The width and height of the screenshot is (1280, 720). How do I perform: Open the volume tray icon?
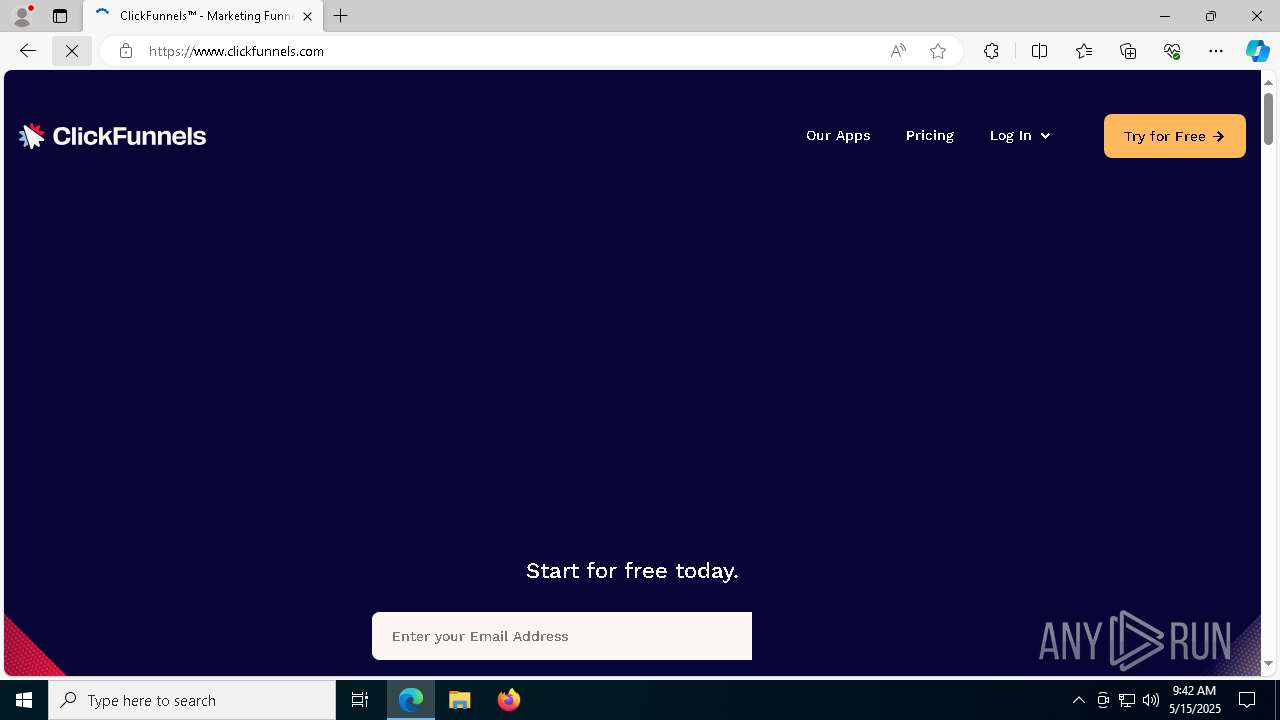click(x=1151, y=700)
